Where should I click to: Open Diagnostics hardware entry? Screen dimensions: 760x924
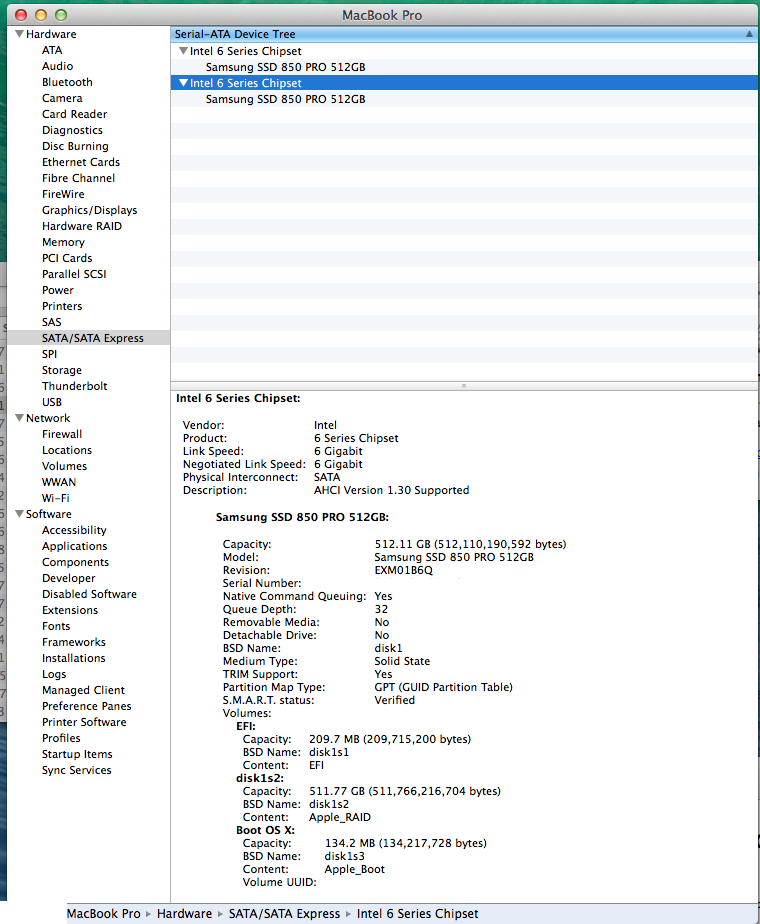pyautogui.click(x=72, y=130)
